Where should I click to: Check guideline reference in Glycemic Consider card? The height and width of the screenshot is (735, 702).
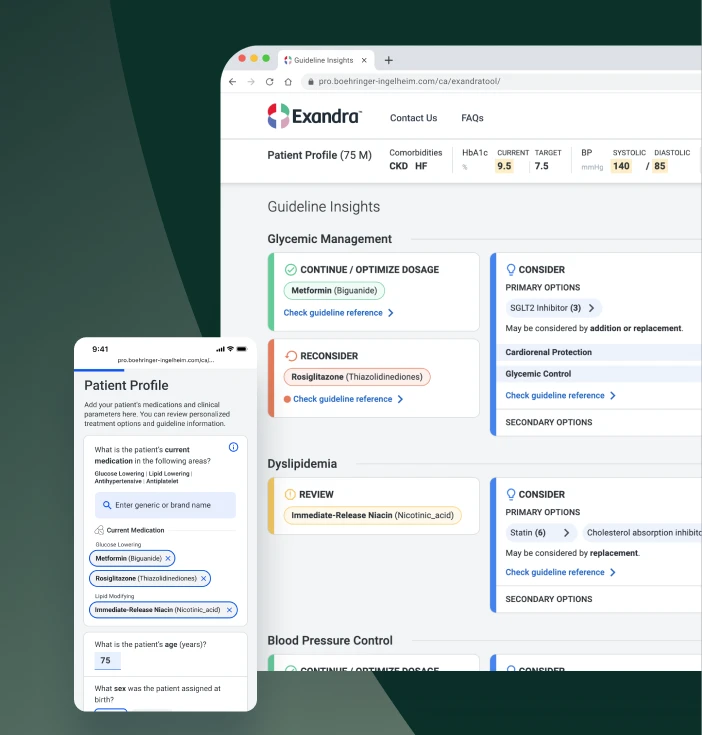click(x=560, y=396)
